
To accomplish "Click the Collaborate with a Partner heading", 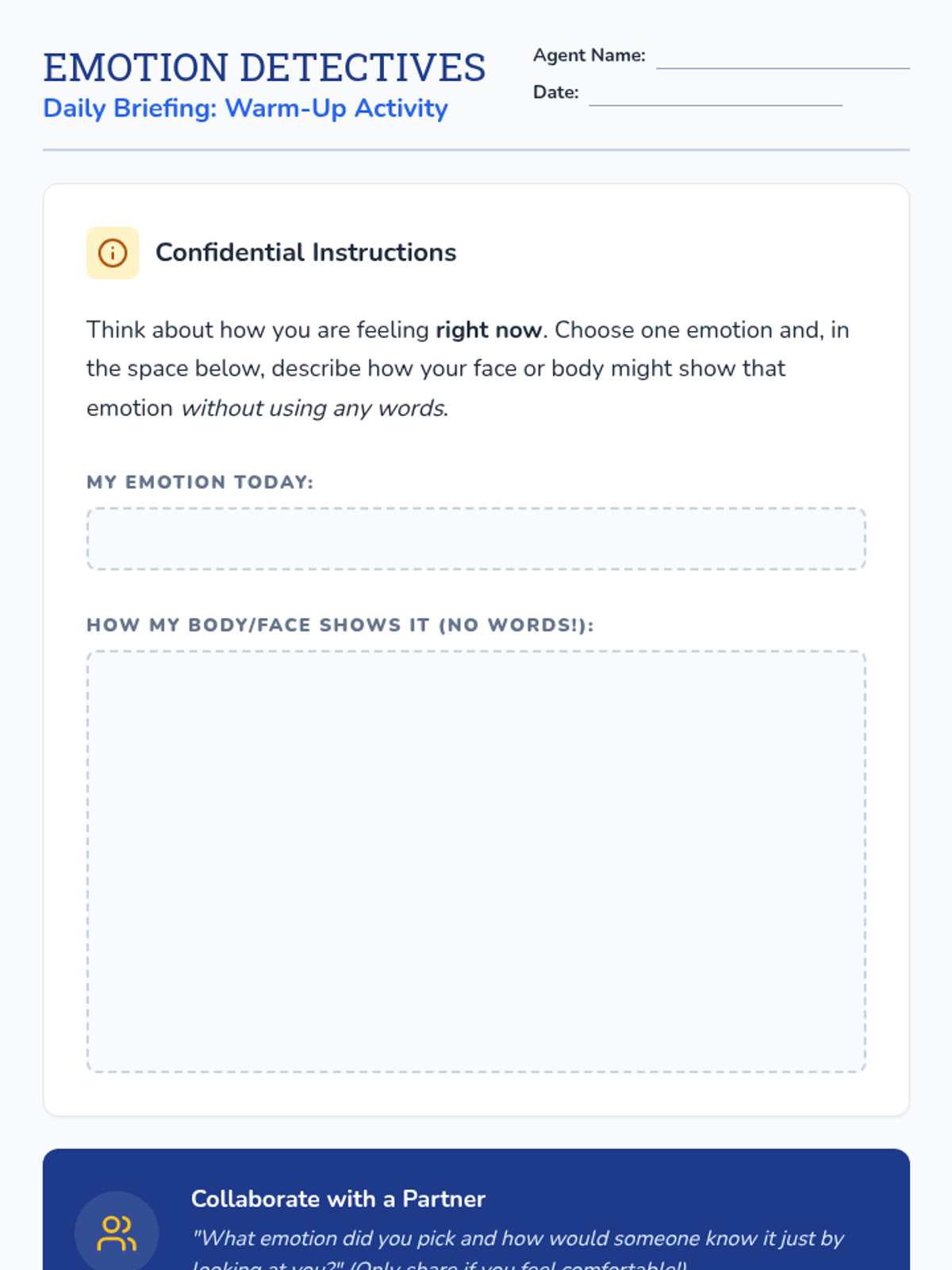I will [338, 1199].
